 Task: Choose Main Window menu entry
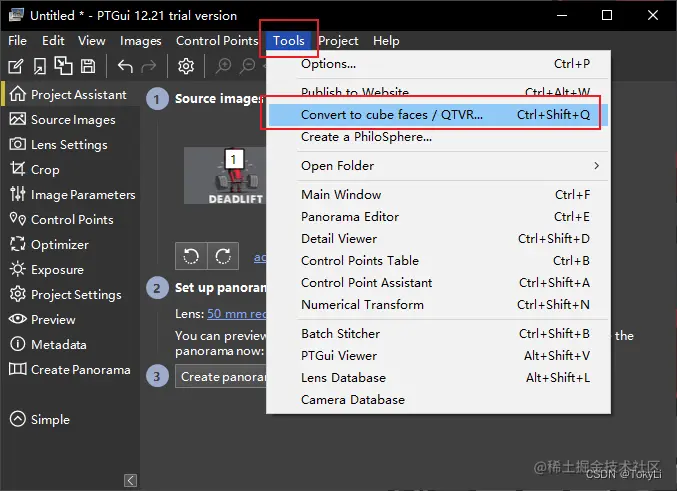438,195
